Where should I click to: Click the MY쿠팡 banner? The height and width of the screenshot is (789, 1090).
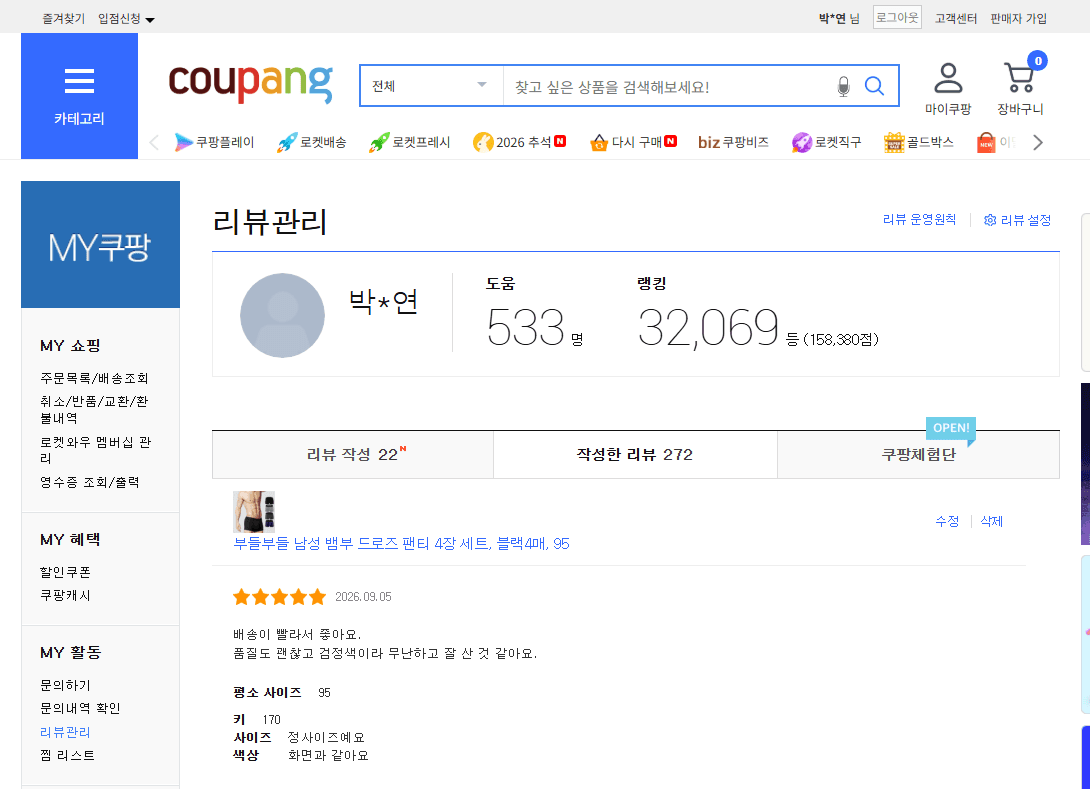[100, 245]
